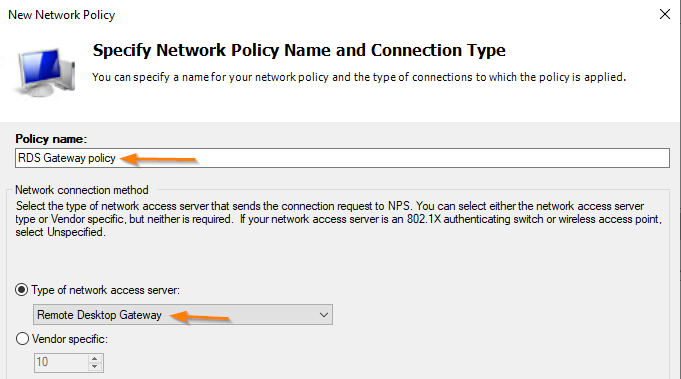Click the New Network Policy title bar text
Screen dimensions: 681x379
coord(62,15)
